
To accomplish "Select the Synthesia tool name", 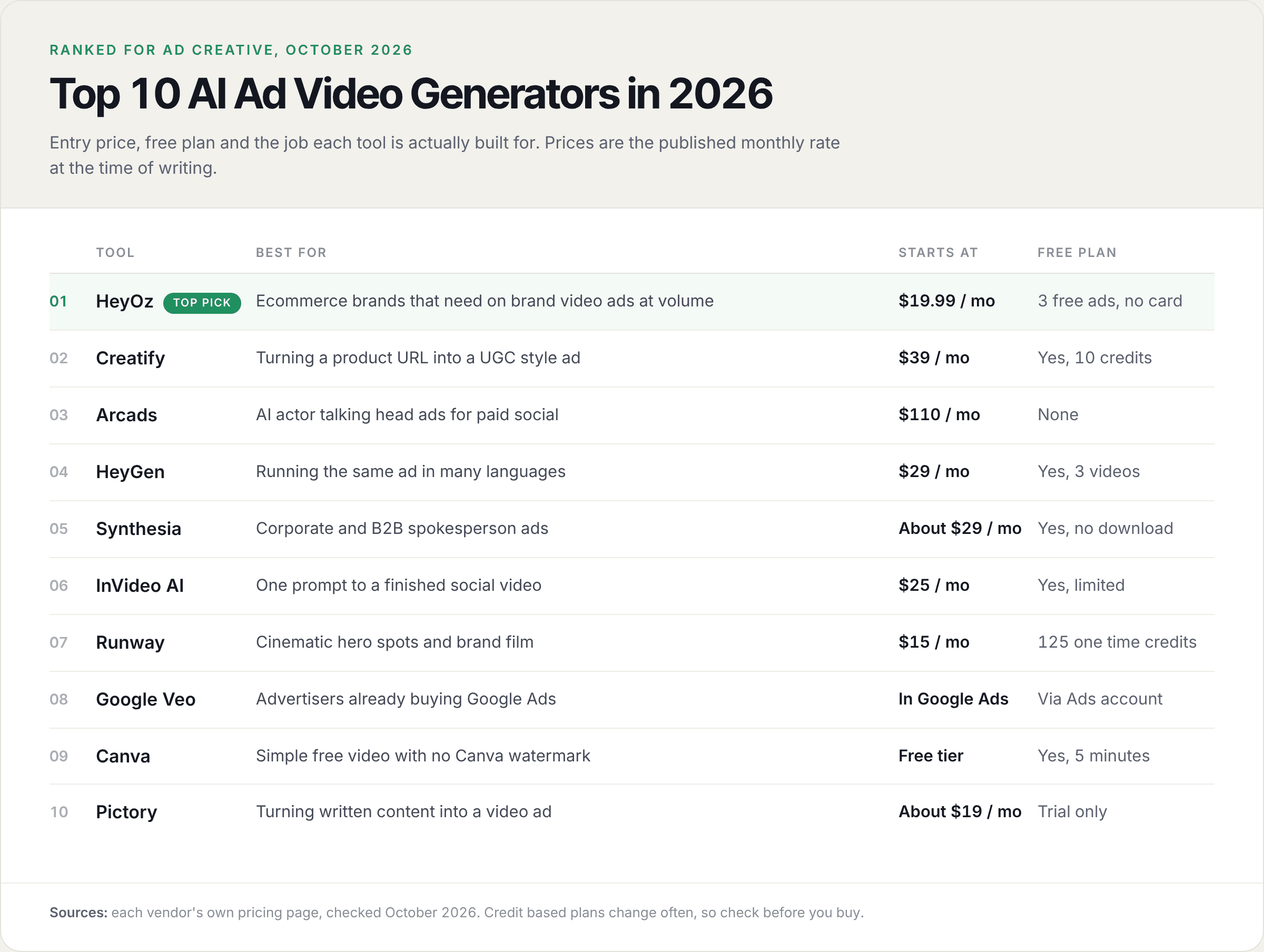I will click(139, 529).
